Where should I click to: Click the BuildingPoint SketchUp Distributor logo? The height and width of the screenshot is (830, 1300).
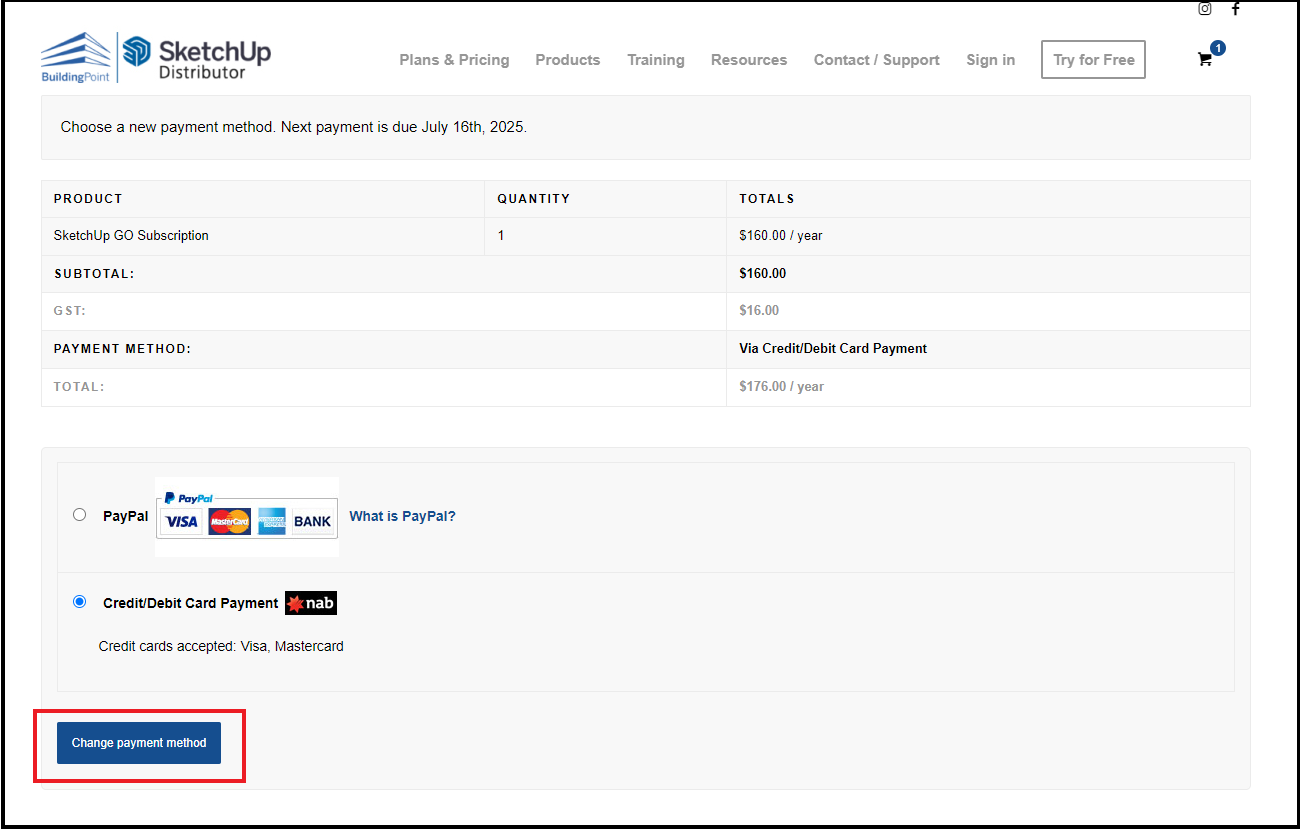[x=156, y=57]
